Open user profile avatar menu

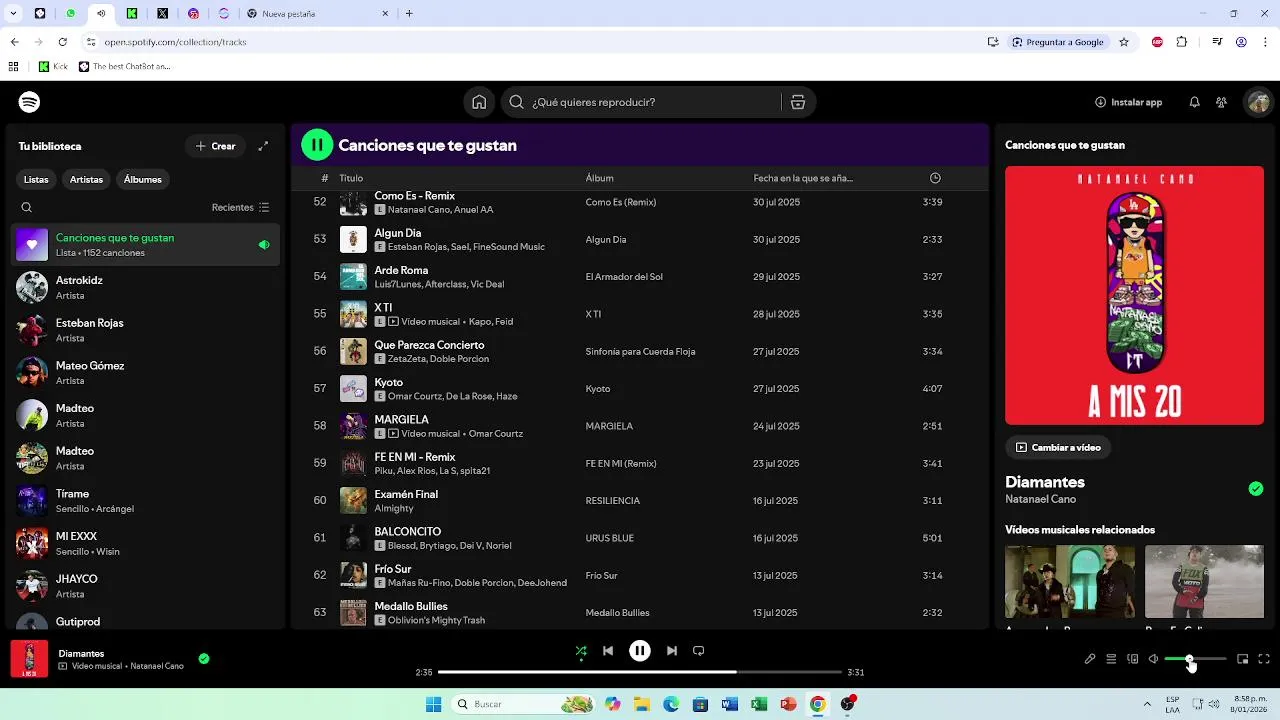click(x=1258, y=102)
